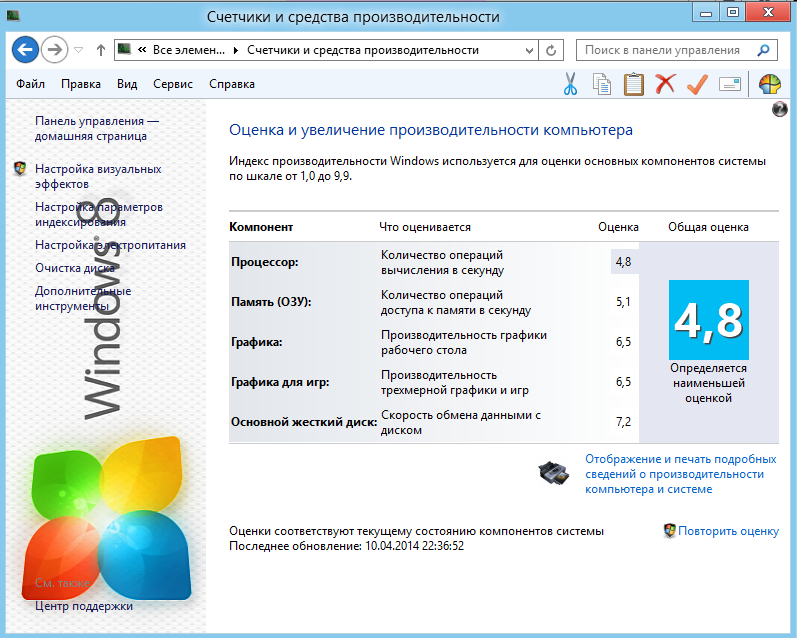Image resolution: width=797 pixels, height=638 pixels.
Task: Click the Последнее обновление date text
Action: (347, 546)
